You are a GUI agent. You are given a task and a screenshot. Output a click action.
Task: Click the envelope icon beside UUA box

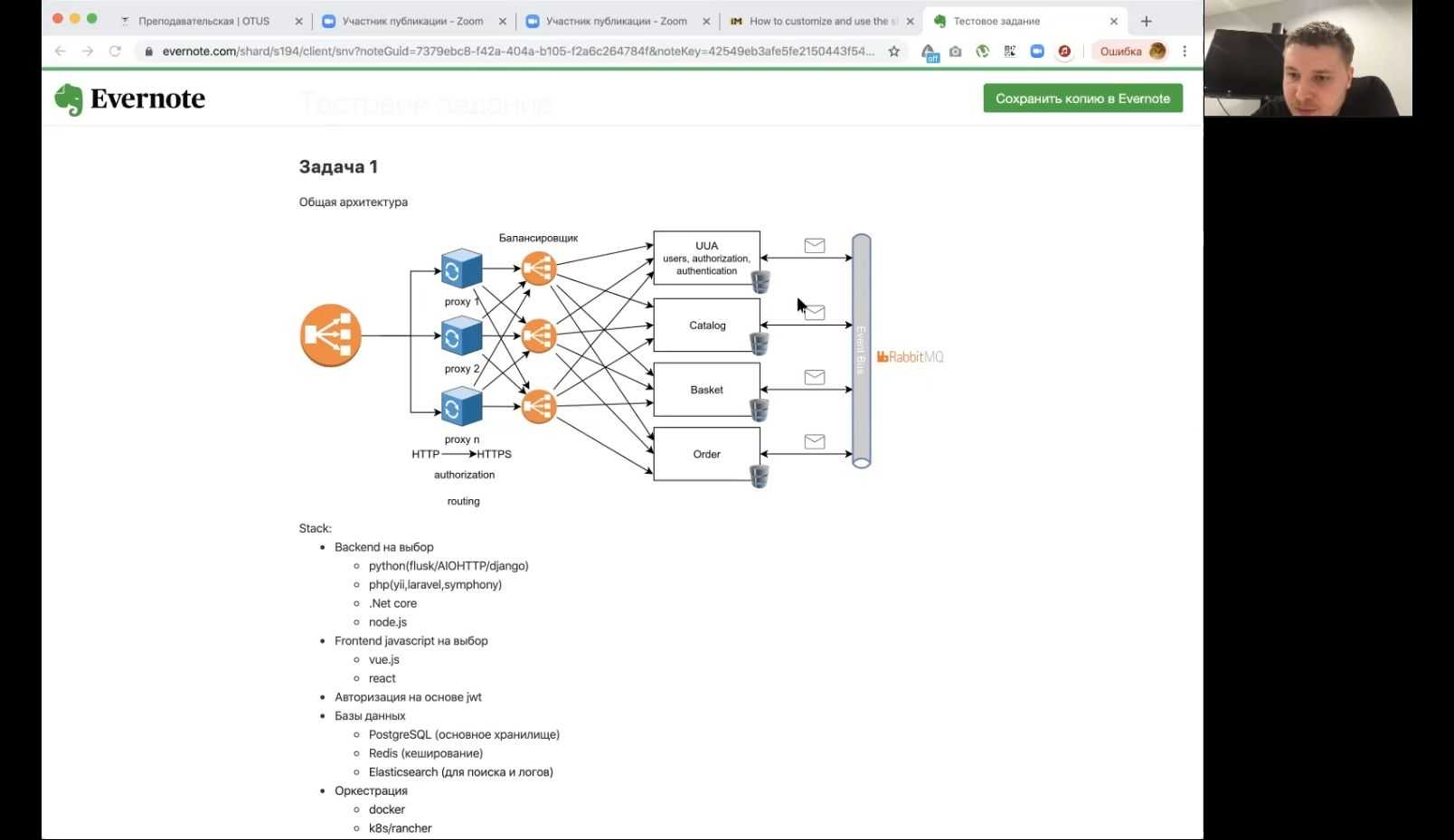pyautogui.click(x=815, y=245)
